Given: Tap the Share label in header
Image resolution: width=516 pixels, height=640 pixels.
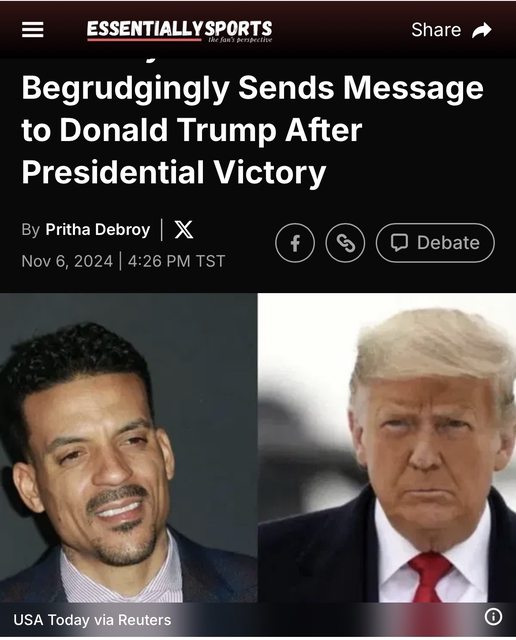Looking at the screenshot, I should [436, 30].
